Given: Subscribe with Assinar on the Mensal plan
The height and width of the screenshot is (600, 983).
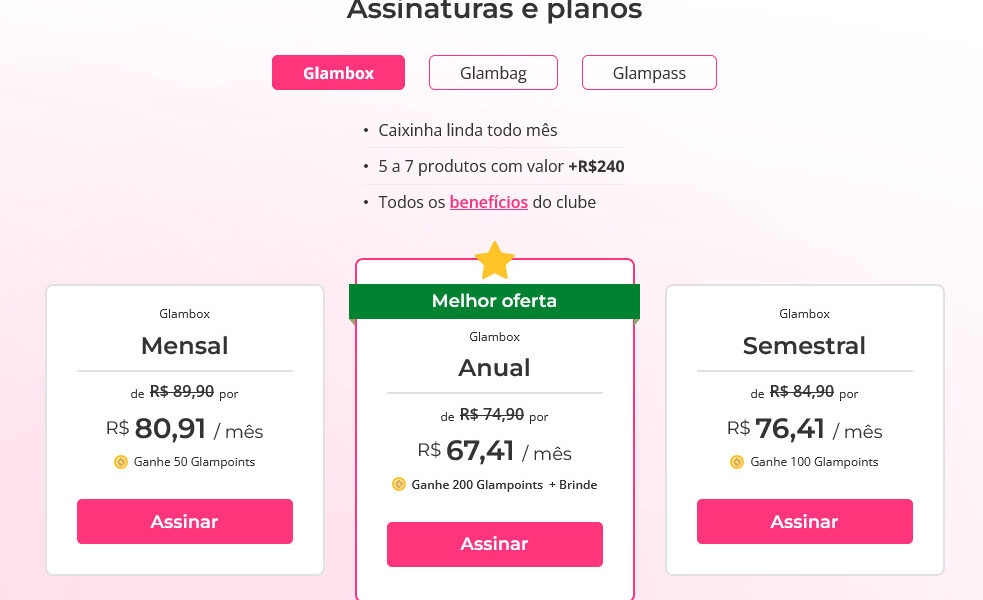Looking at the screenshot, I should pos(185,521).
